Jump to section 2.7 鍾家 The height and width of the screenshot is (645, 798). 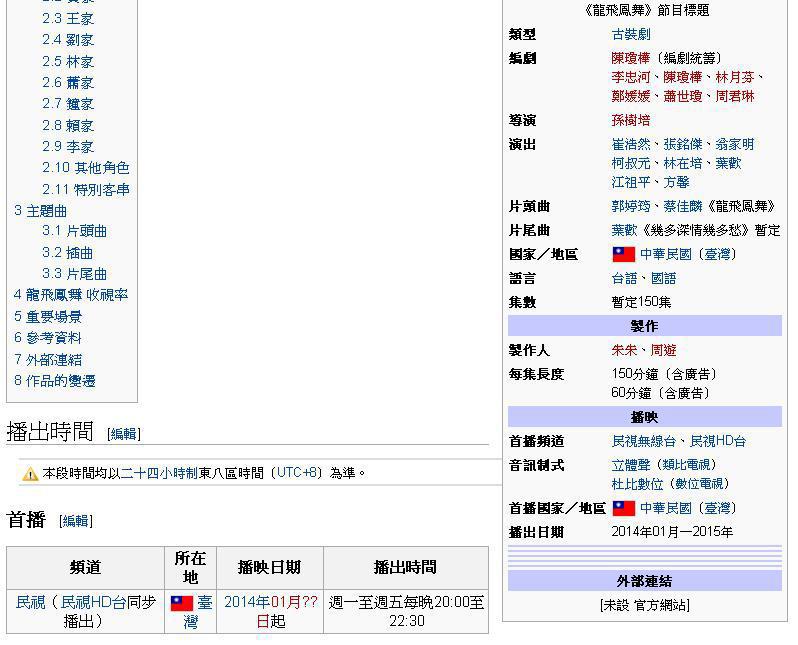click(68, 104)
